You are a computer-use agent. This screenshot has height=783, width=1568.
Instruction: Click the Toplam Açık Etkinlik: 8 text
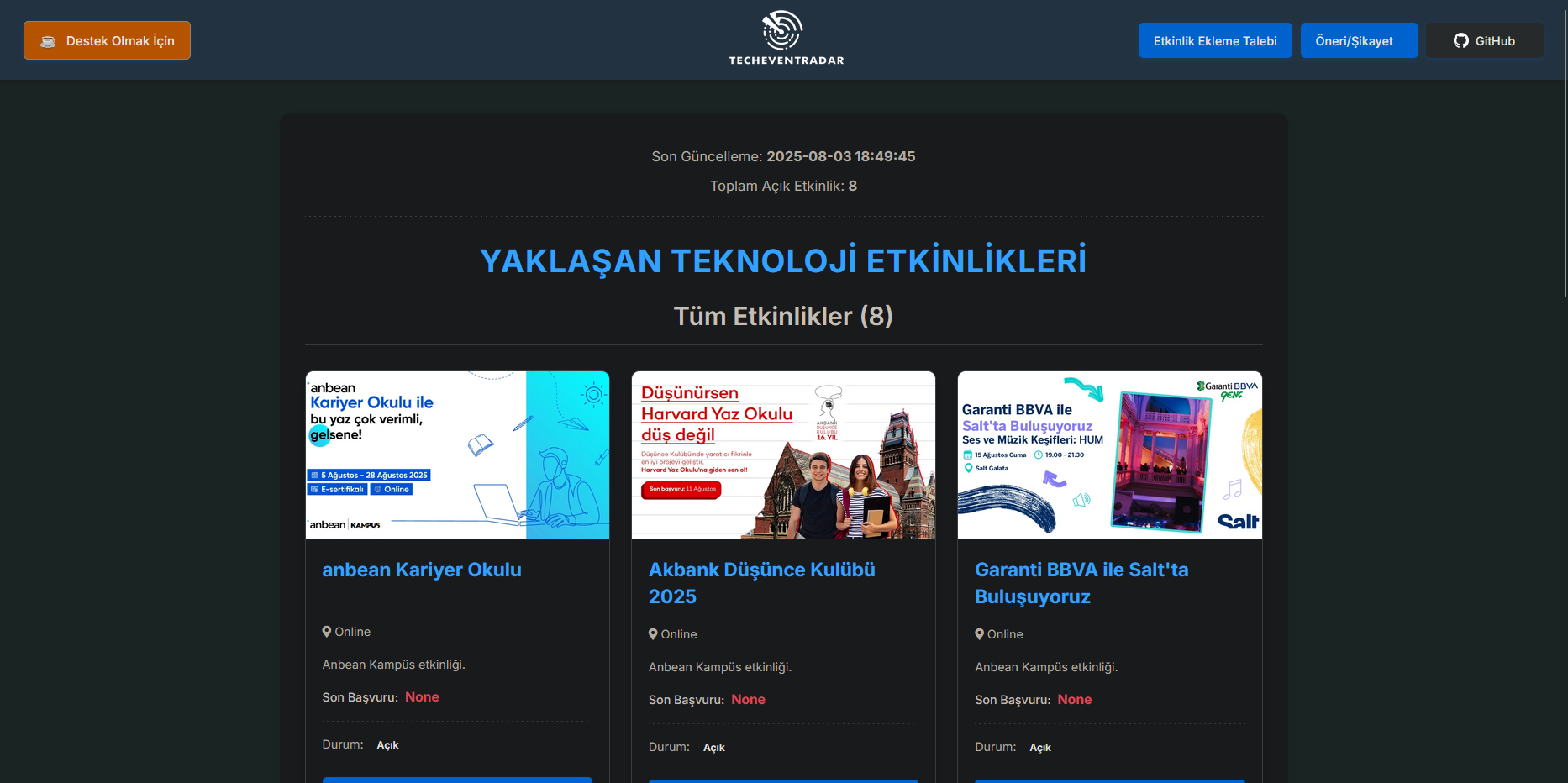point(783,186)
